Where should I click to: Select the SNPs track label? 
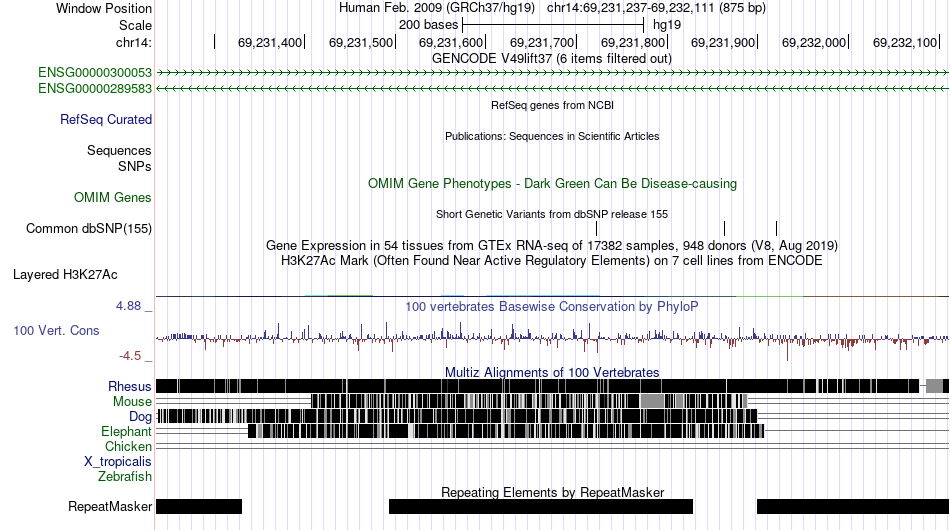[135, 166]
